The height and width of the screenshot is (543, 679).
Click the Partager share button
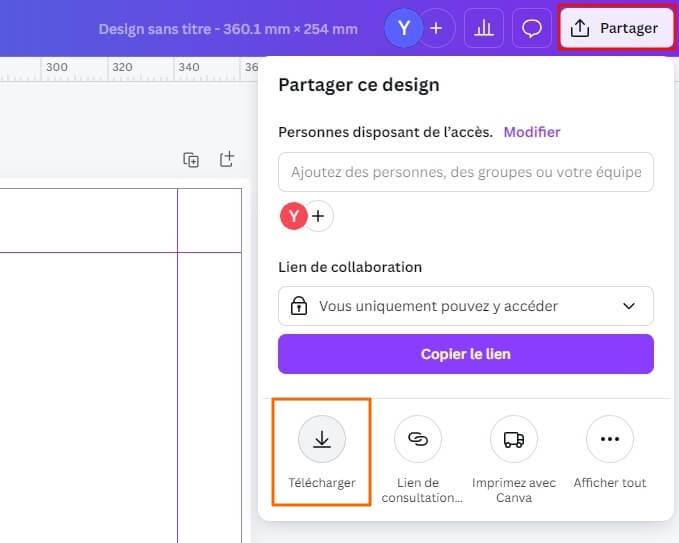[x=615, y=29]
